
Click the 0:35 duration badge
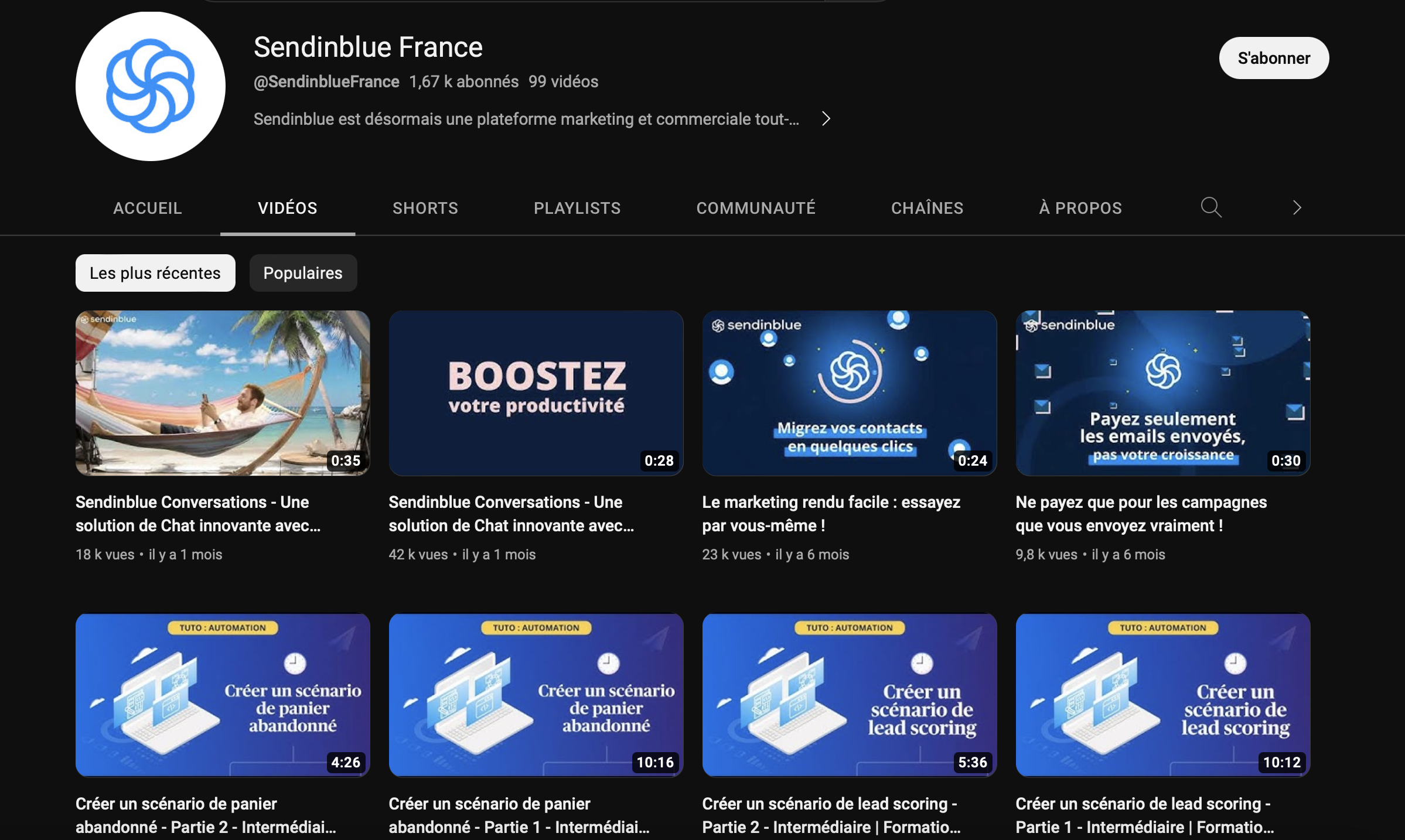point(346,460)
